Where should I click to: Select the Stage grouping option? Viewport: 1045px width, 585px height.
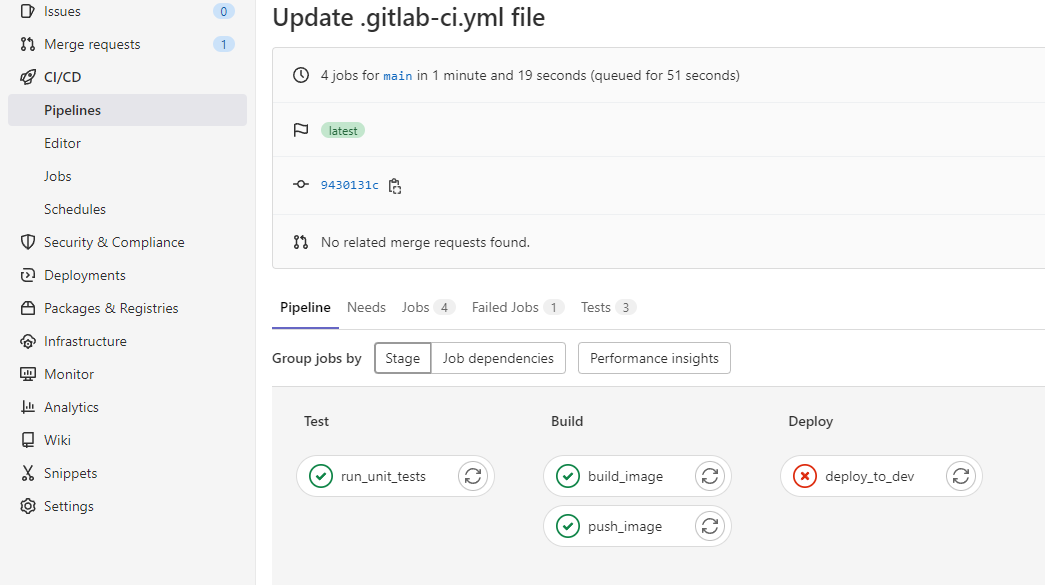click(x=402, y=357)
